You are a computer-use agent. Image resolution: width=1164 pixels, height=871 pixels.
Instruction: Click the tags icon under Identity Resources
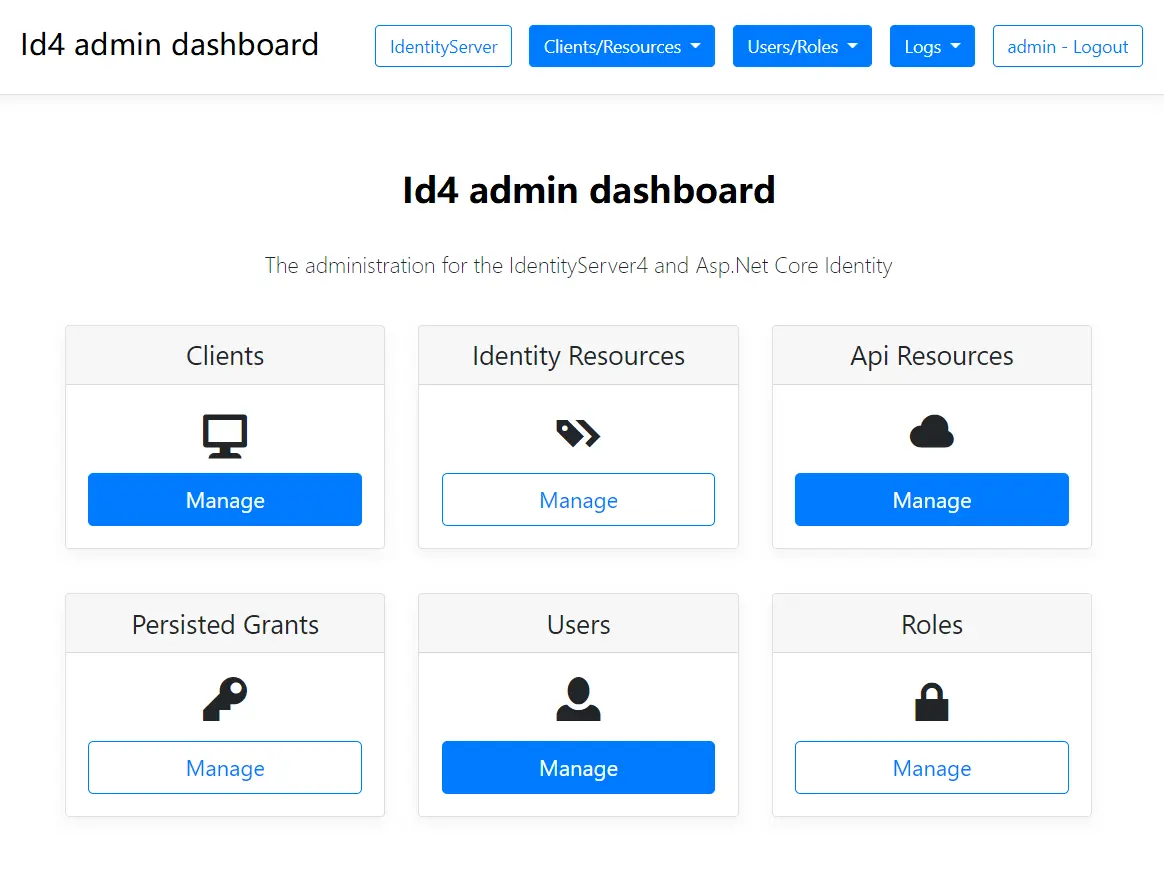pyautogui.click(x=578, y=434)
